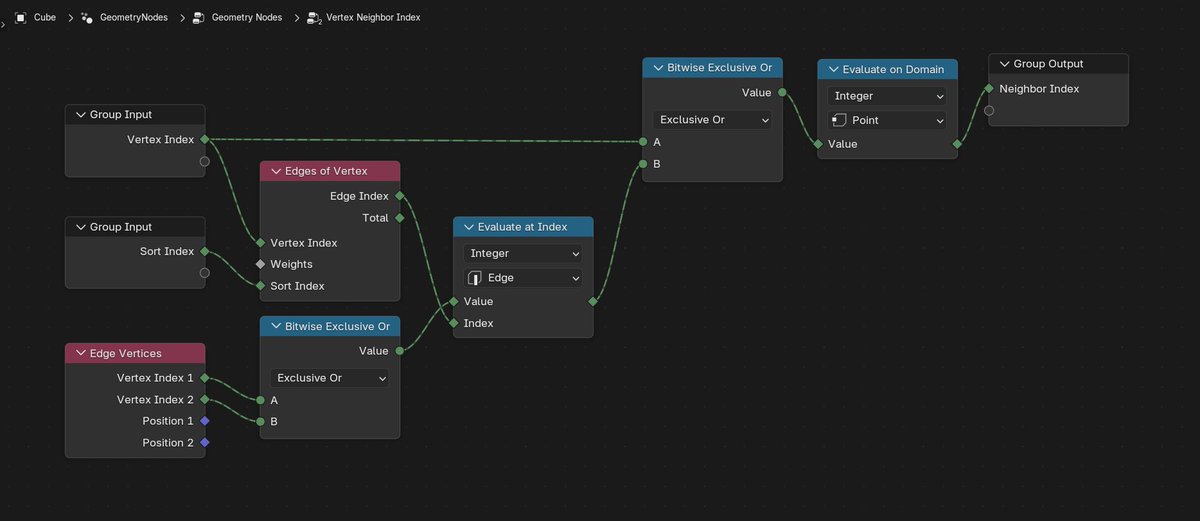Click Position 1 output socket
This screenshot has height=521, width=1200.
204,421
